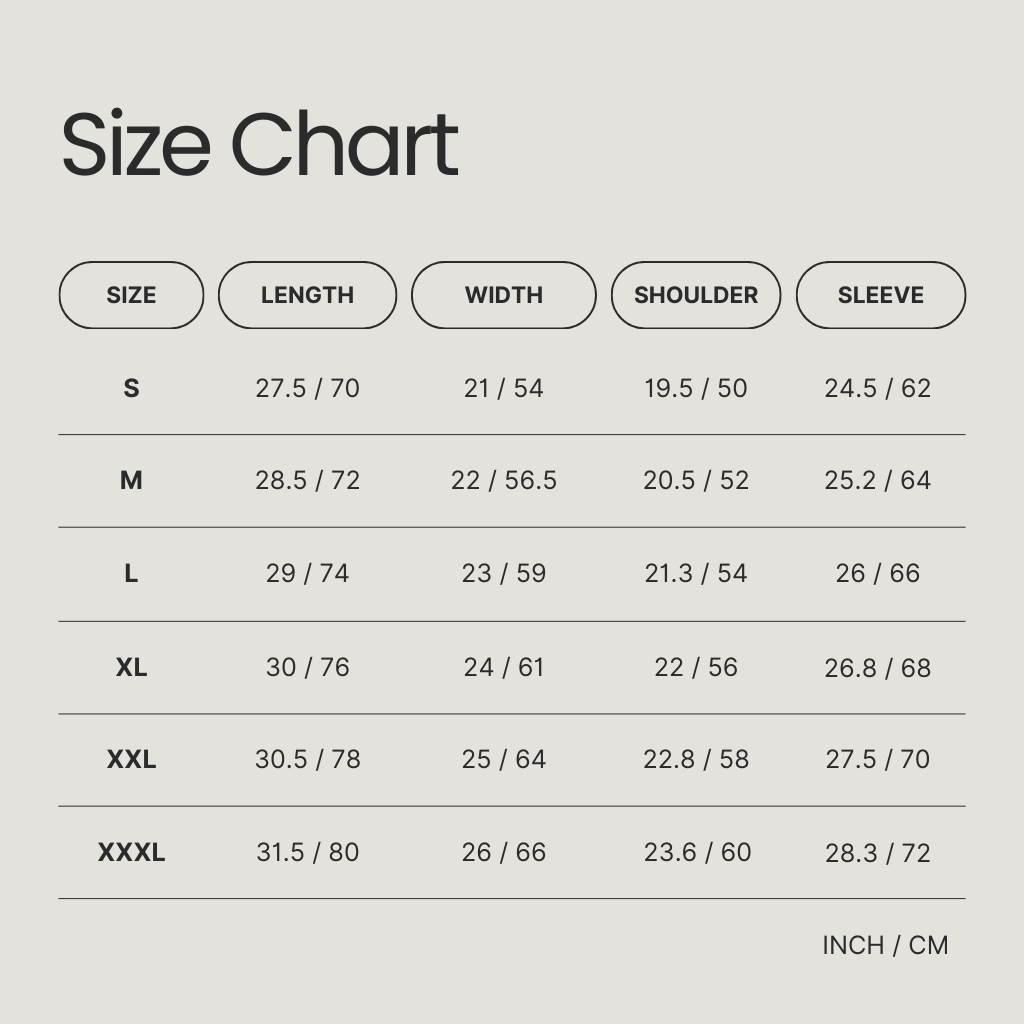The image size is (1024, 1024).
Task: Select the WIDTH column header
Action: tap(503, 295)
